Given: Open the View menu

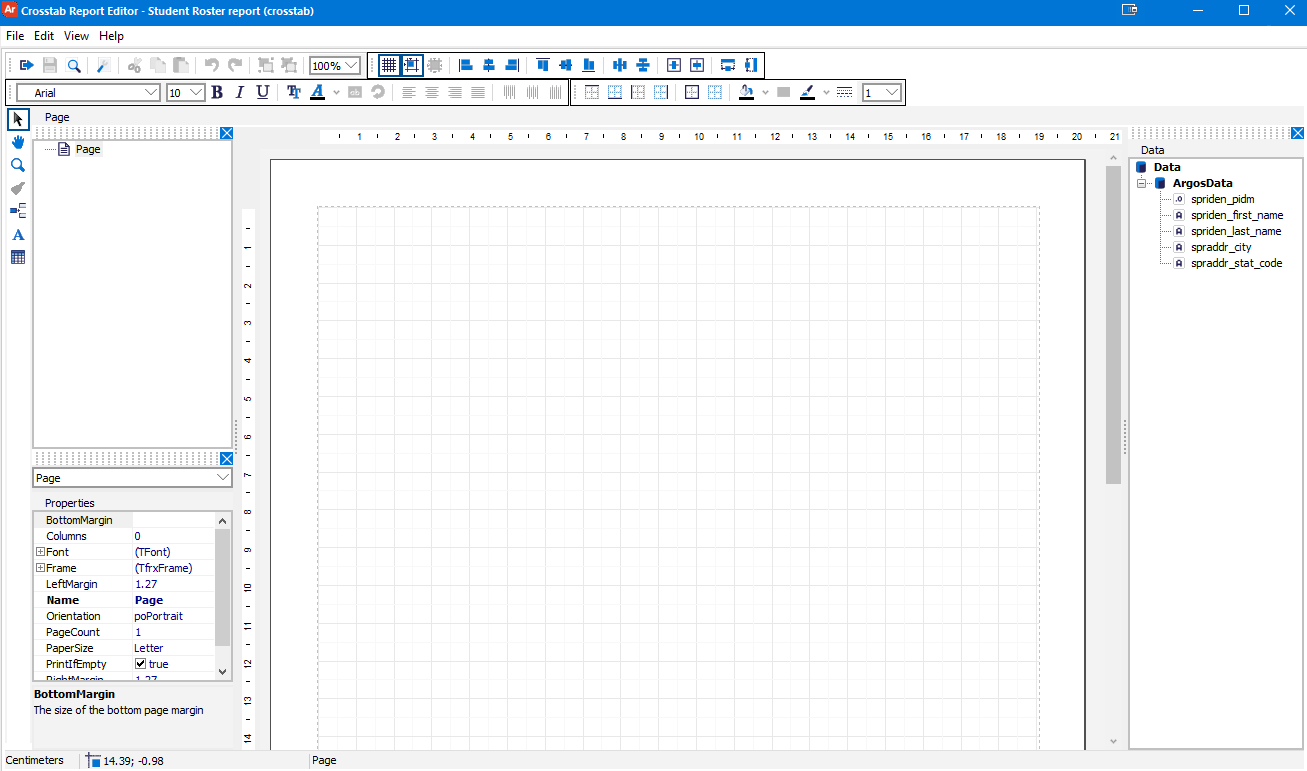Looking at the screenshot, I should 76,35.
